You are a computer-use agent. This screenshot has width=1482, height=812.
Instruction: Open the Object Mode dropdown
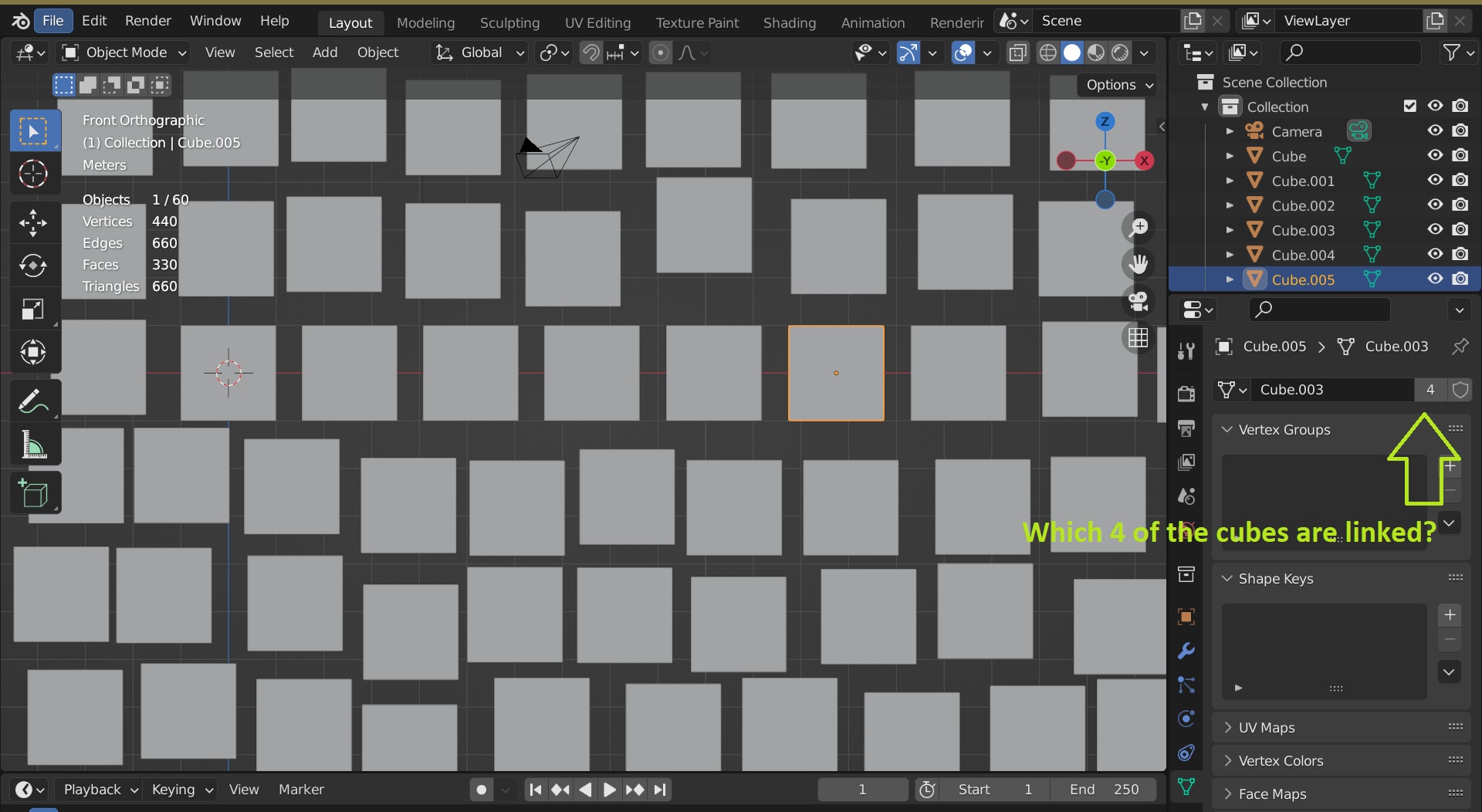(x=124, y=52)
